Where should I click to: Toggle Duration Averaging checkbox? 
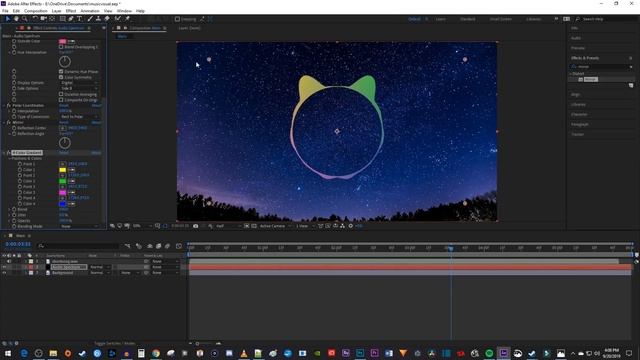click(x=61, y=94)
